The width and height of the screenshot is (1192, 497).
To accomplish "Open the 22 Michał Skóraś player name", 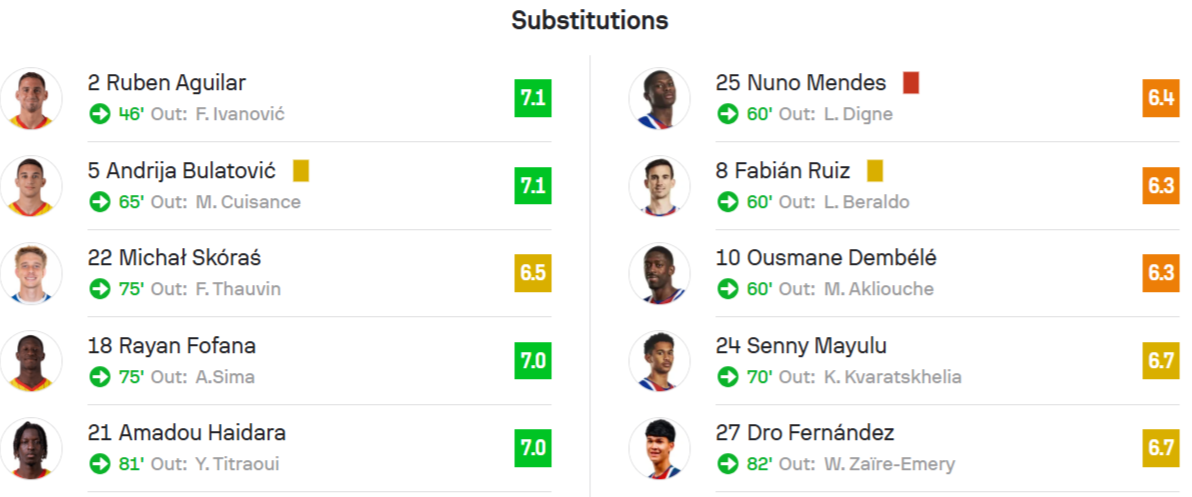I will tap(175, 258).
